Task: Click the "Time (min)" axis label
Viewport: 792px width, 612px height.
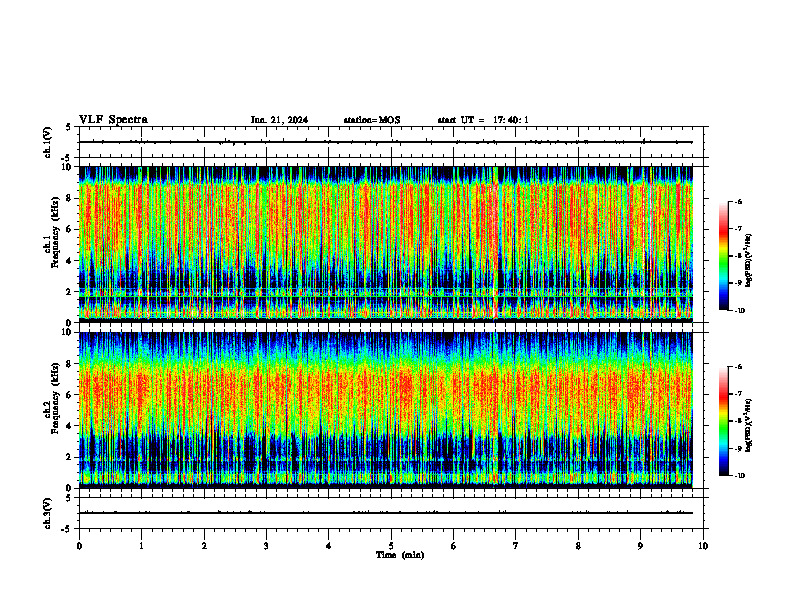Action: point(400,555)
